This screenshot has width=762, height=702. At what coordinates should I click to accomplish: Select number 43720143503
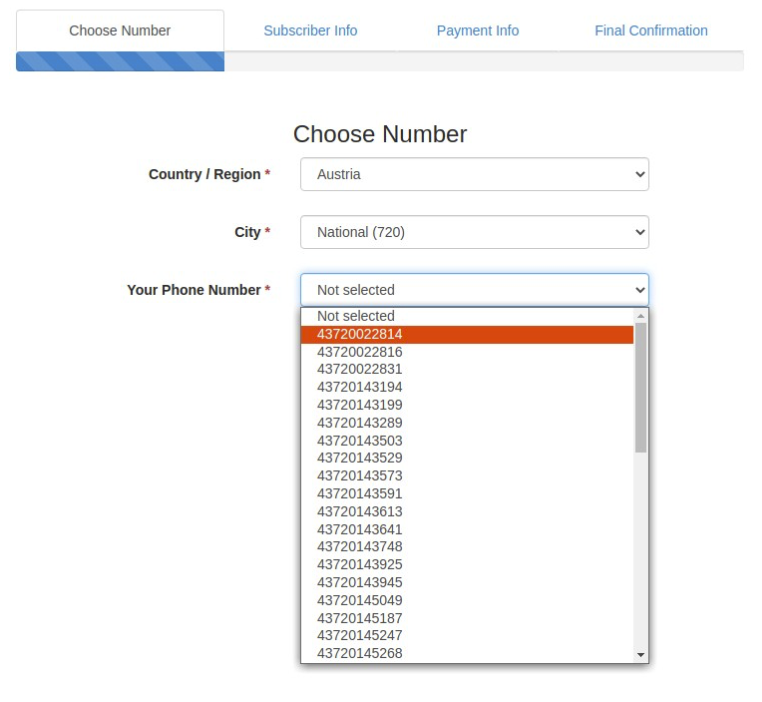click(x=467, y=441)
